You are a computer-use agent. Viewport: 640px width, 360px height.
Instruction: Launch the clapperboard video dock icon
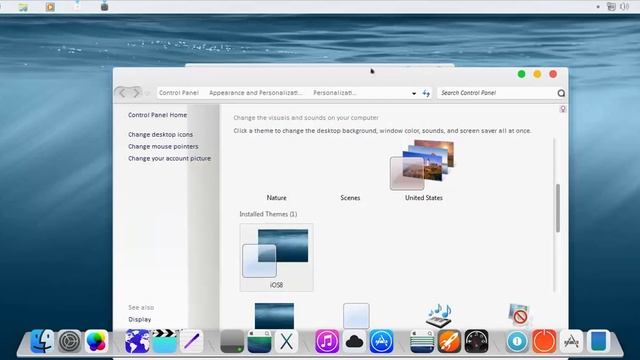164,341
